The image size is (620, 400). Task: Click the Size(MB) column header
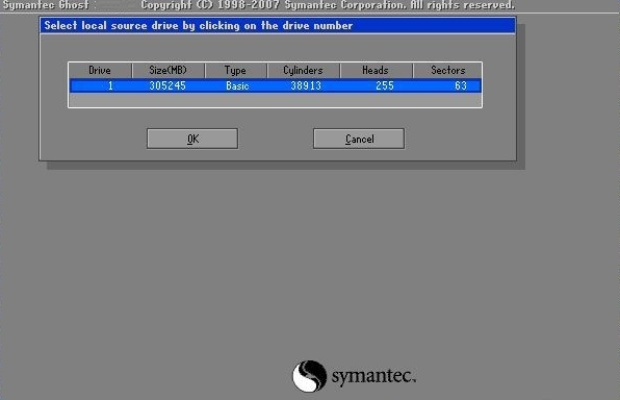pyautogui.click(x=168, y=71)
